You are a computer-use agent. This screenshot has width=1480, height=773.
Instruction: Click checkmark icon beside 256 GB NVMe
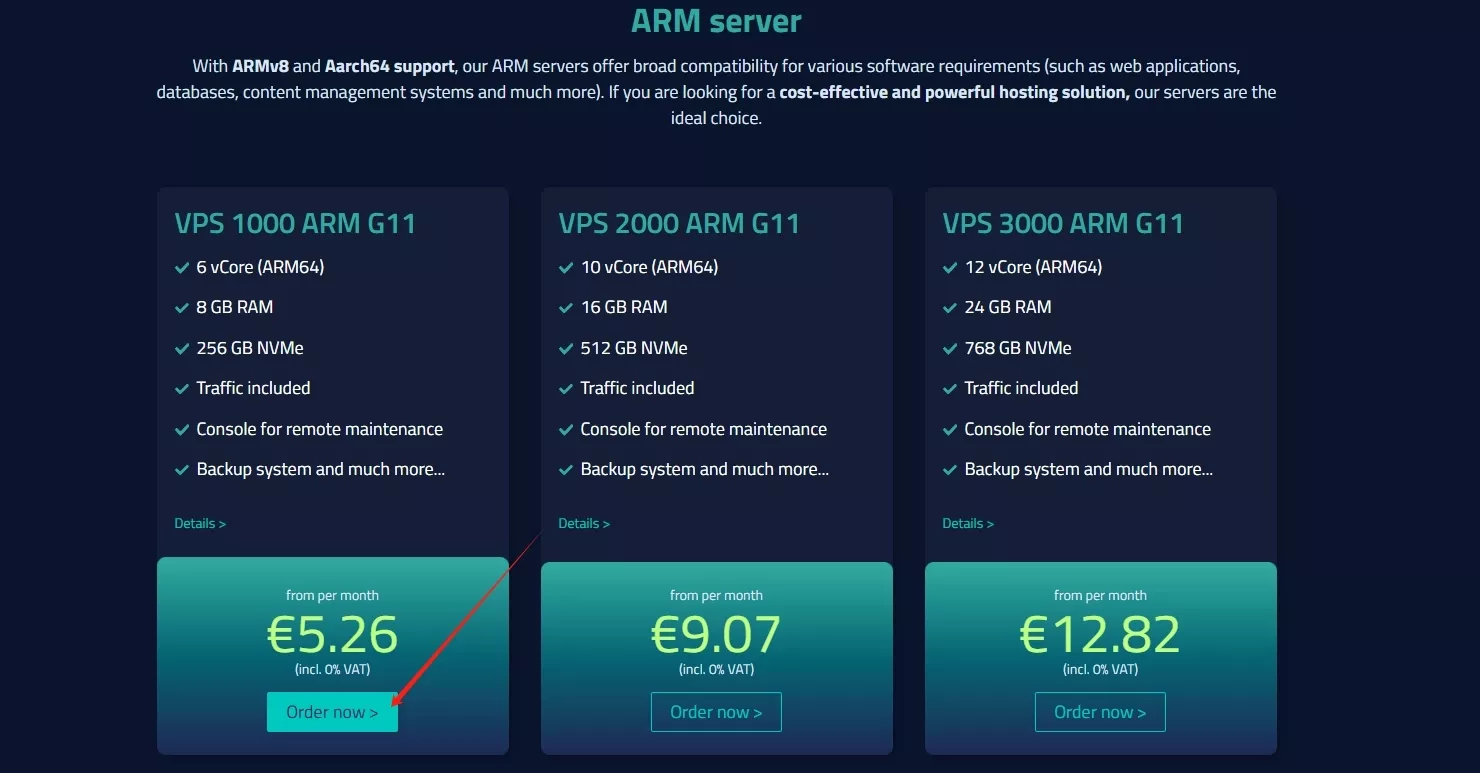tap(182, 349)
